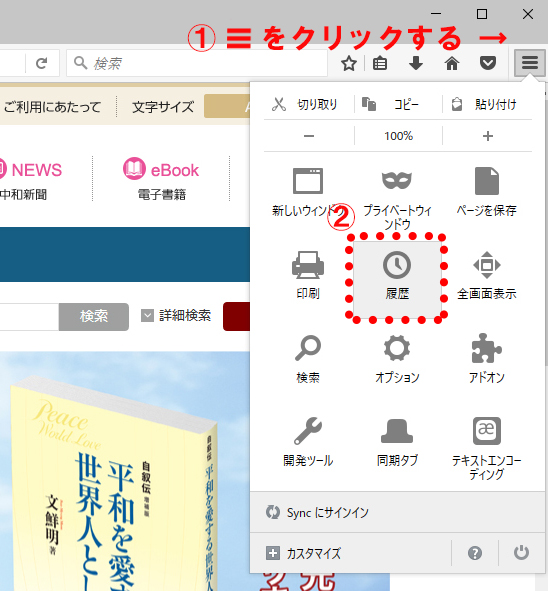Toggle the 詳細検索 checkbox
This screenshot has height=591, width=548.
point(147,315)
